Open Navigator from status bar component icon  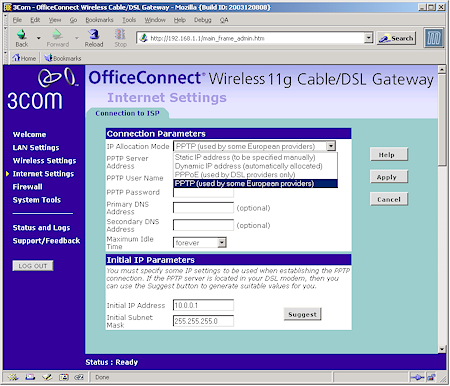coord(13,377)
